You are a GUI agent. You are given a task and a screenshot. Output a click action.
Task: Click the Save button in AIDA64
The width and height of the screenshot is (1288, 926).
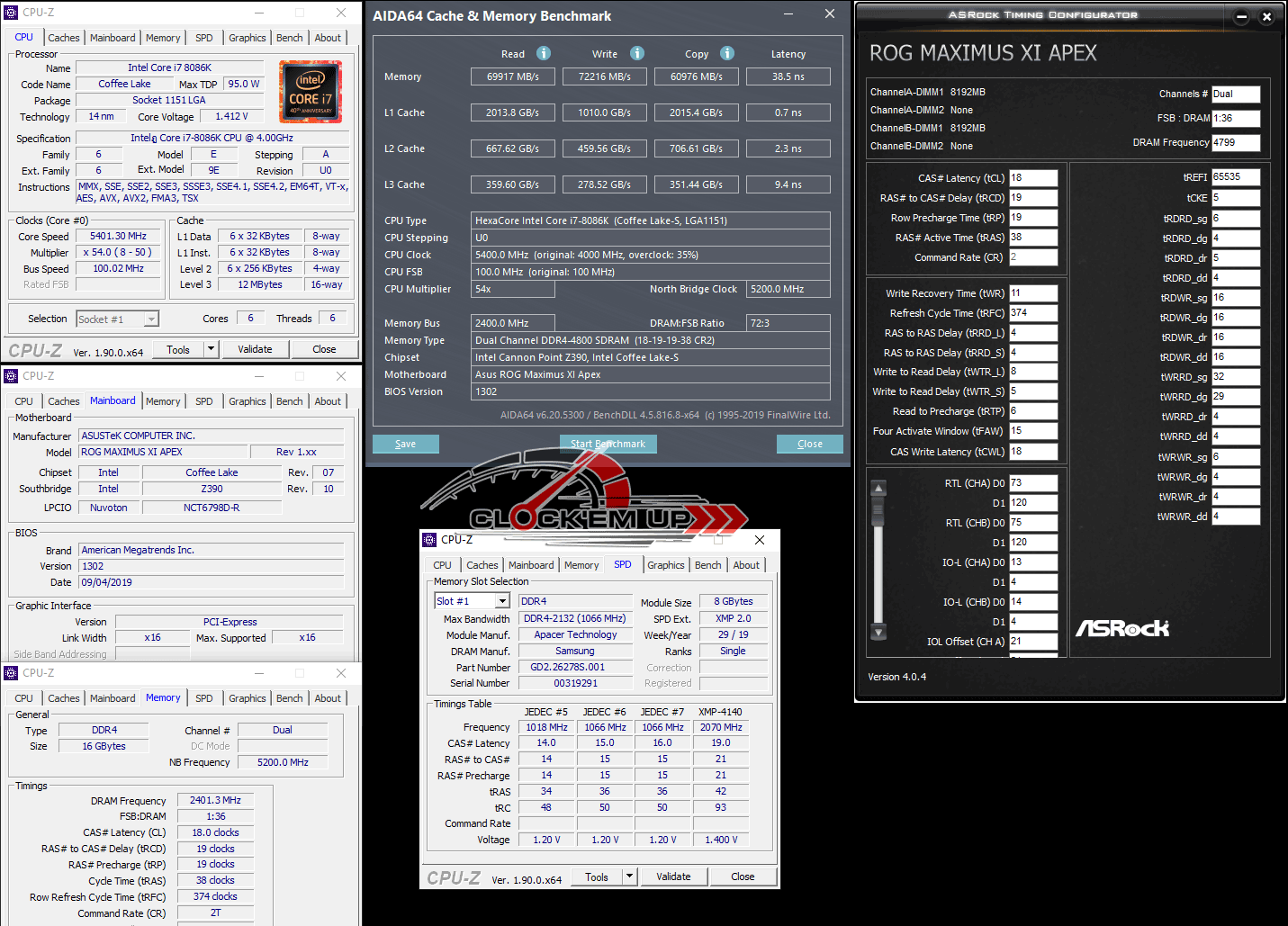406,444
